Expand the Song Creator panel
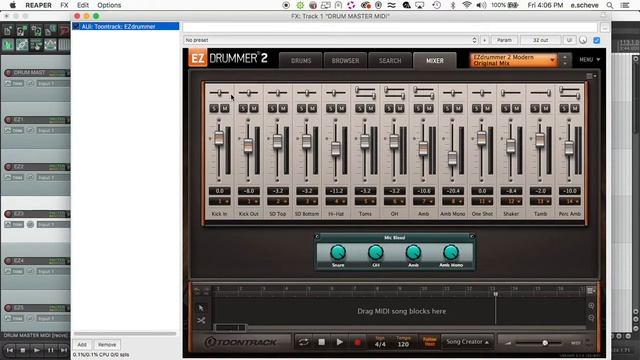 click(467, 342)
